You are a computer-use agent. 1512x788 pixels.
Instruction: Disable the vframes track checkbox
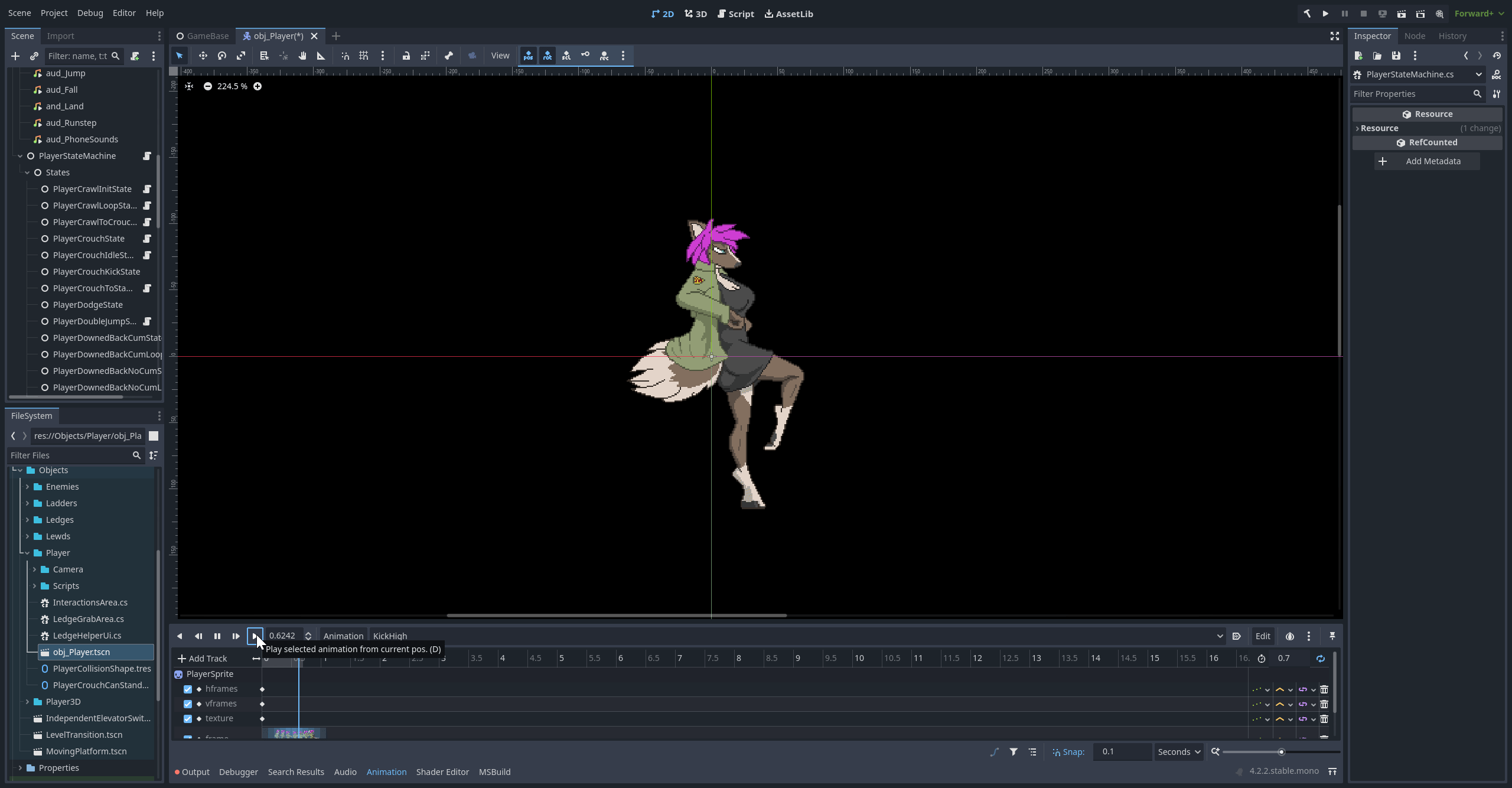(x=188, y=704)
